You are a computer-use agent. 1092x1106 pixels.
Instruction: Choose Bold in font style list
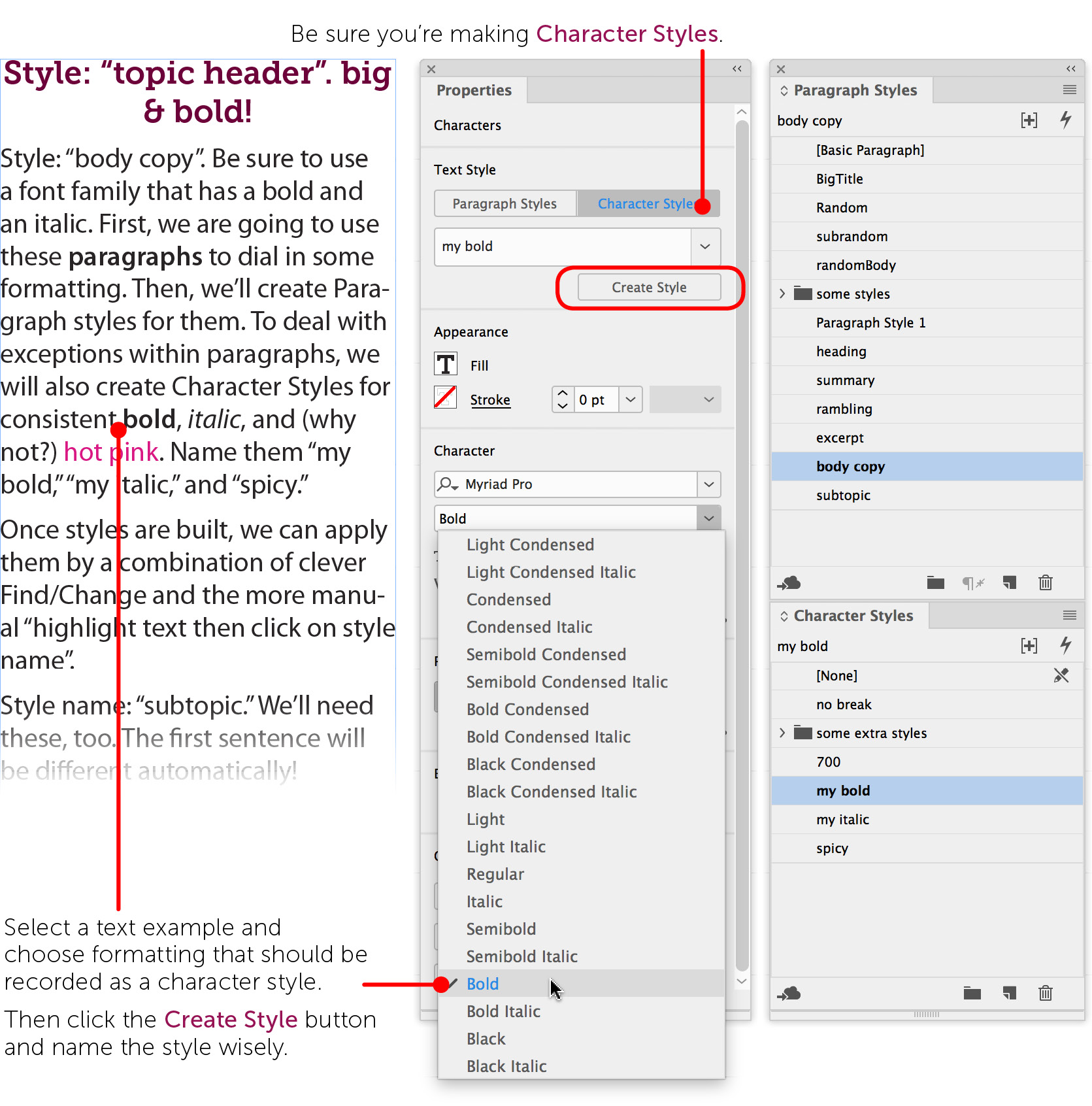click(x=581, y=984)
